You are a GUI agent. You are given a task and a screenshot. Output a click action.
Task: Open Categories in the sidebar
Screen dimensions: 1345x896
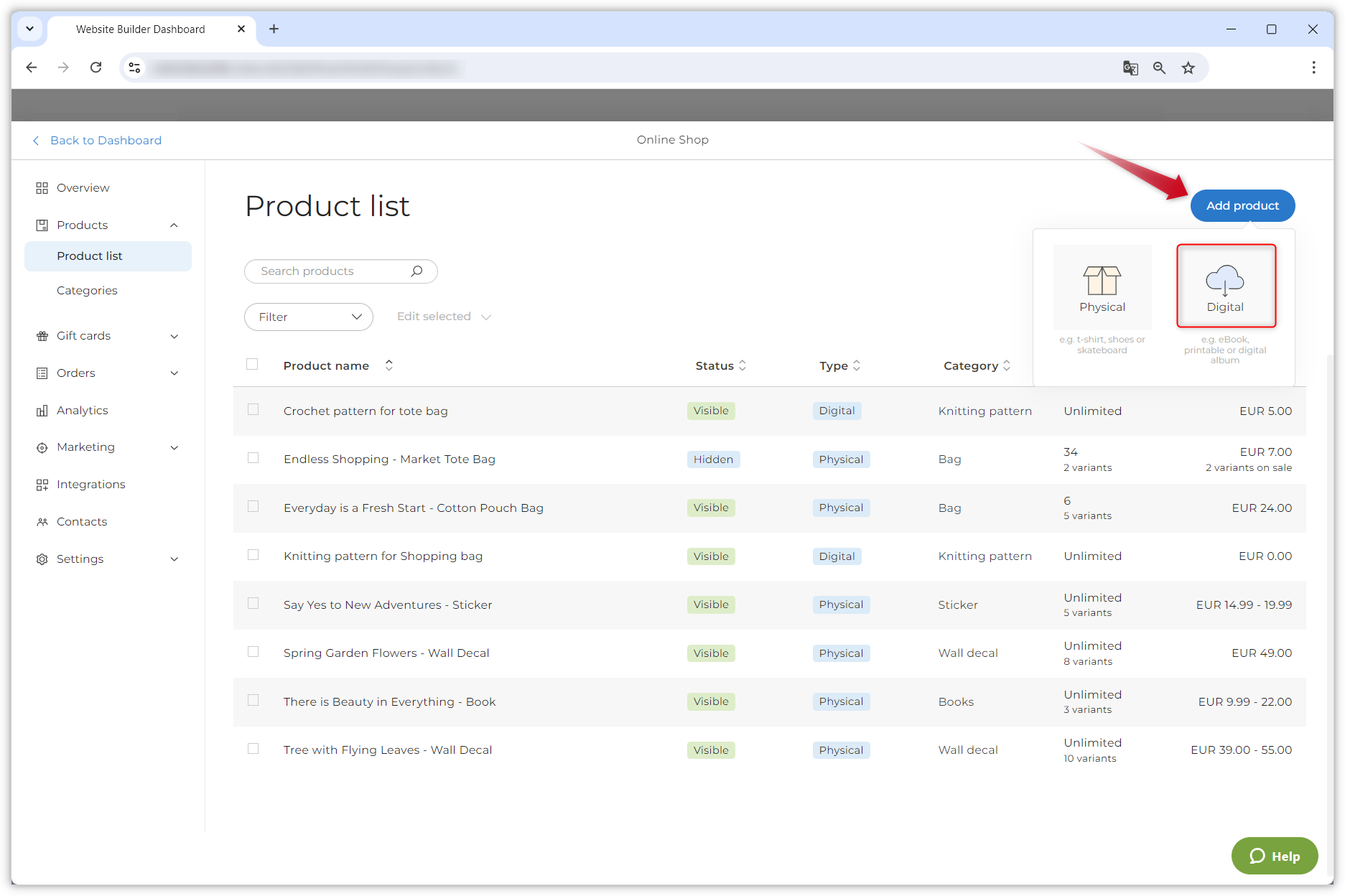(x=87, y=291)
